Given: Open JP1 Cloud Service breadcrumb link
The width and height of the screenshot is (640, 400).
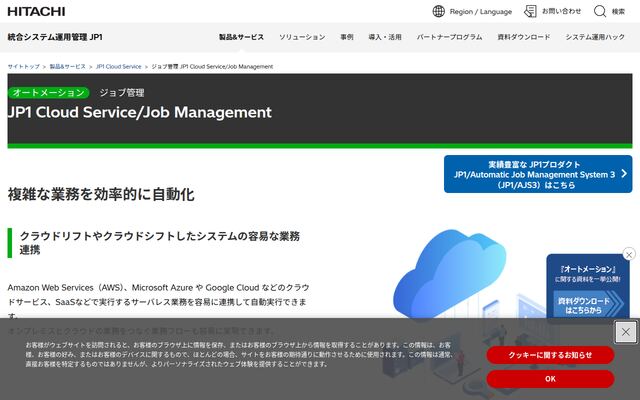Looking at the screenshot, I should (x=118, y=67).
